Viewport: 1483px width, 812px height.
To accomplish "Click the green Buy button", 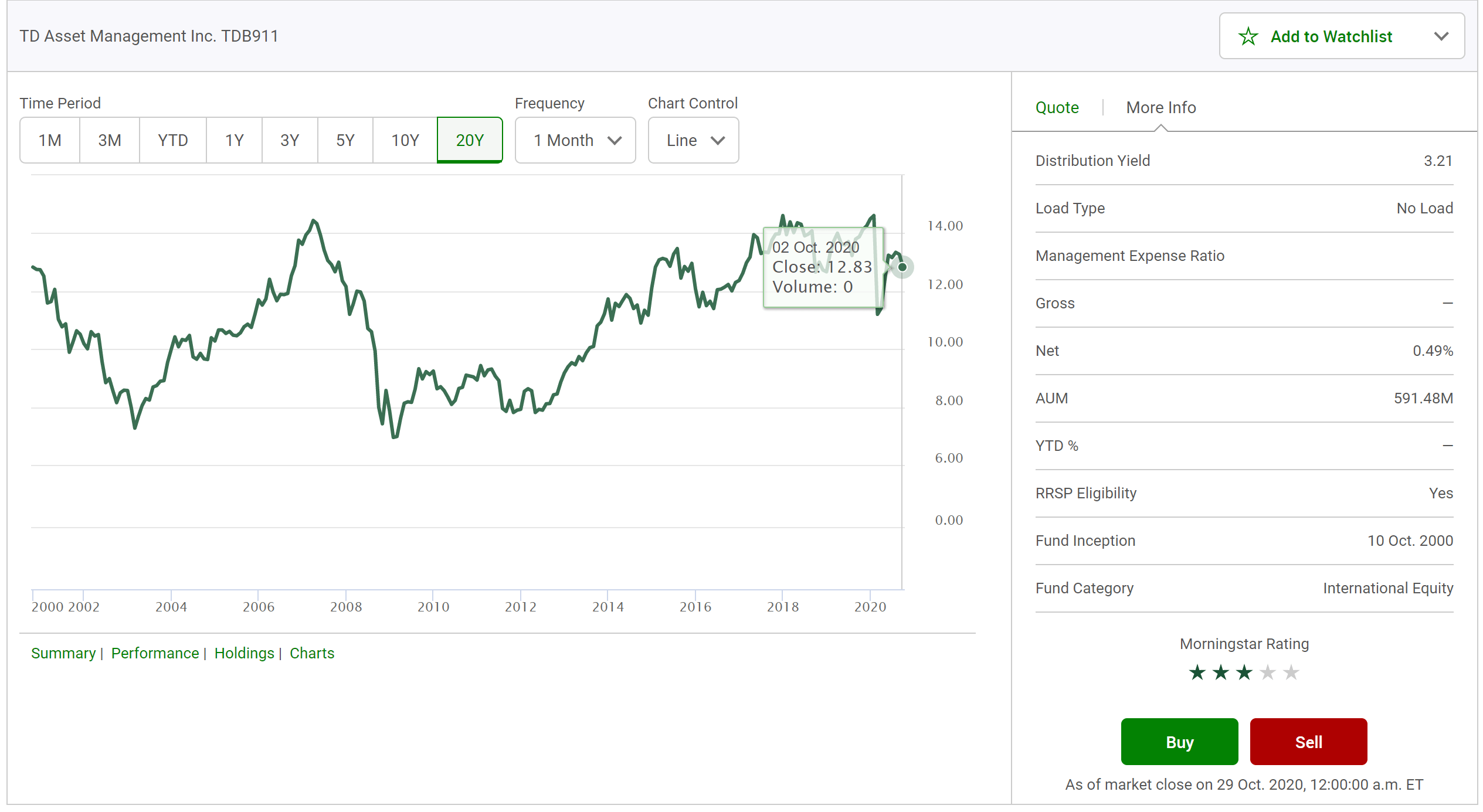I will [1179, 742].
